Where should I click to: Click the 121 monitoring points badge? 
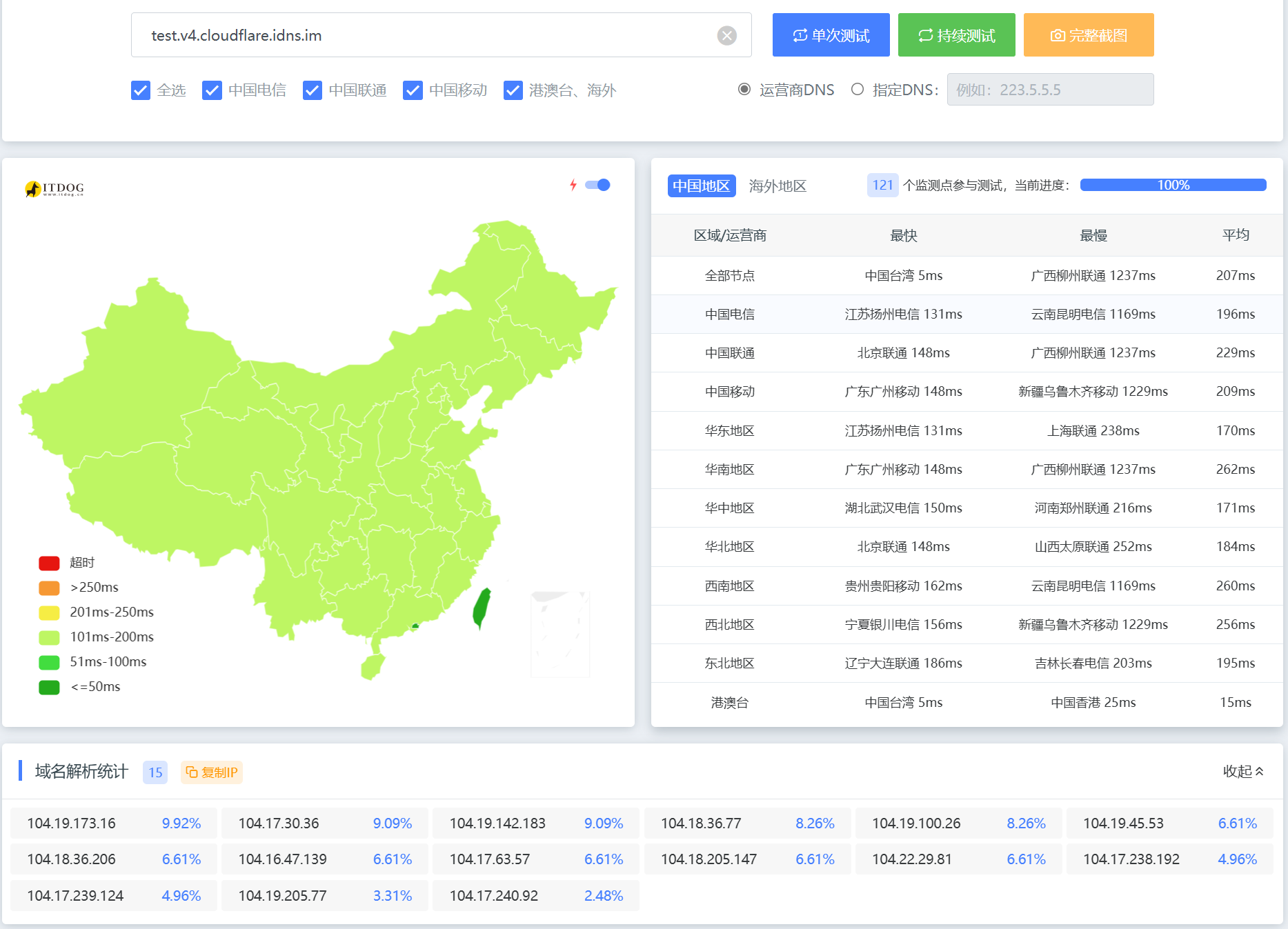pyautogui.click(x=882, y=185)
